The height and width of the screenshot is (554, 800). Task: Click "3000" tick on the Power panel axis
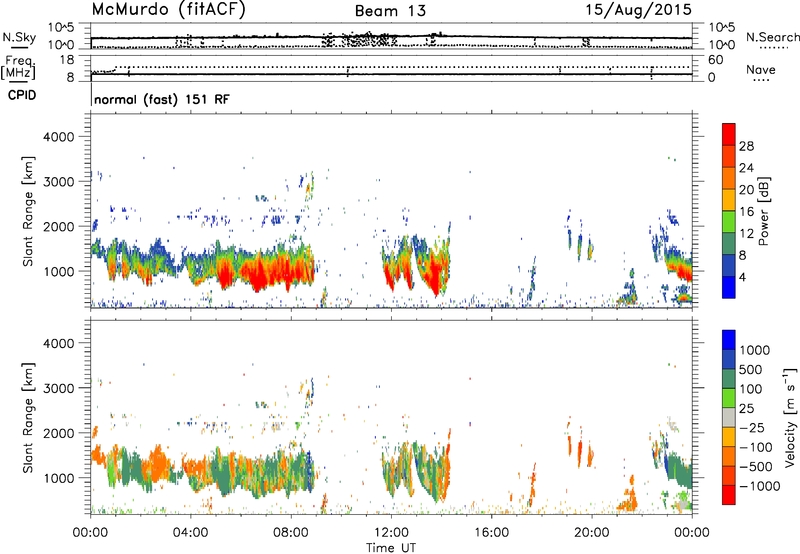58,182
